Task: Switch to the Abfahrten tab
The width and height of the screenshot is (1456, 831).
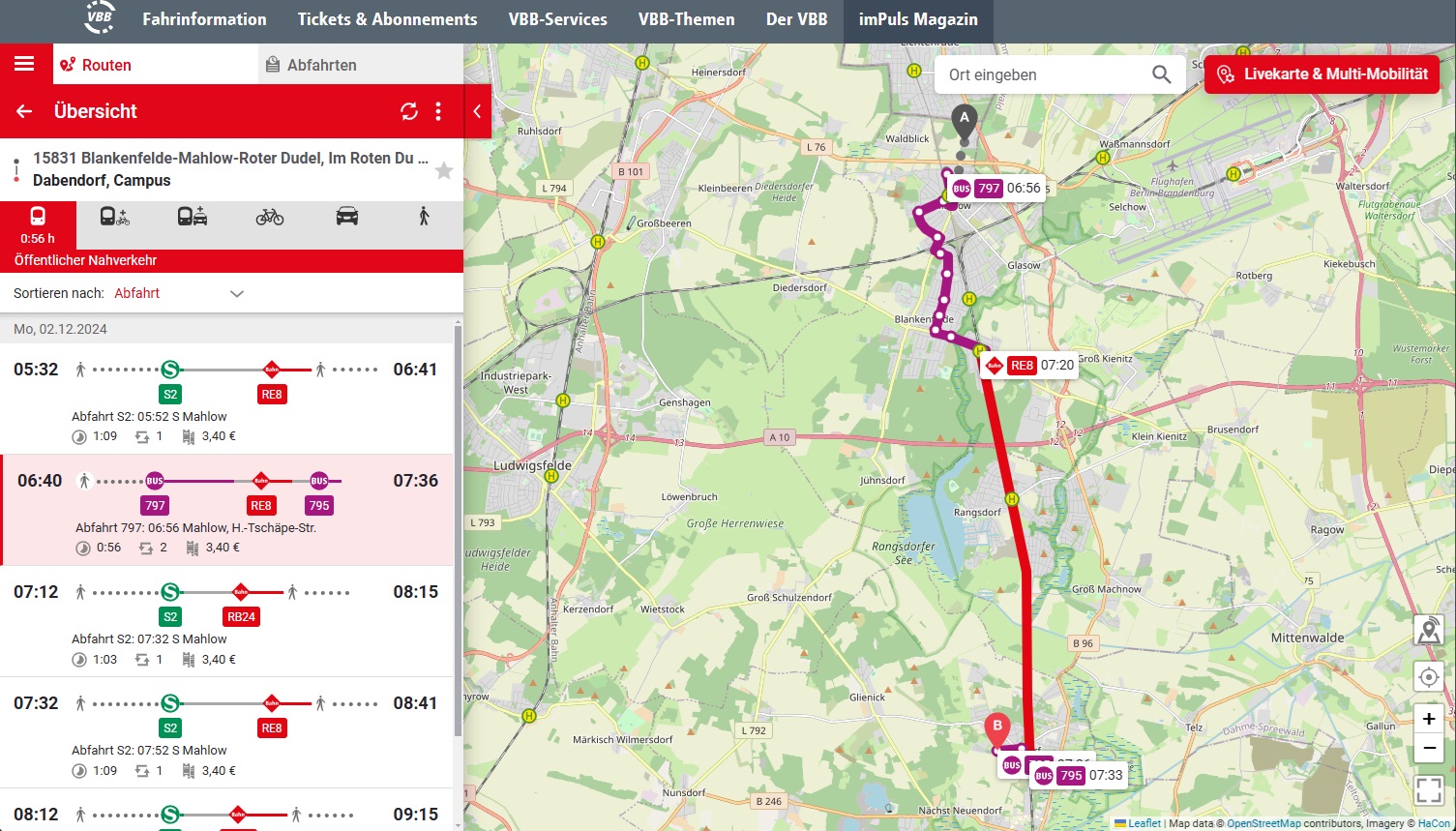Action: 321,65
